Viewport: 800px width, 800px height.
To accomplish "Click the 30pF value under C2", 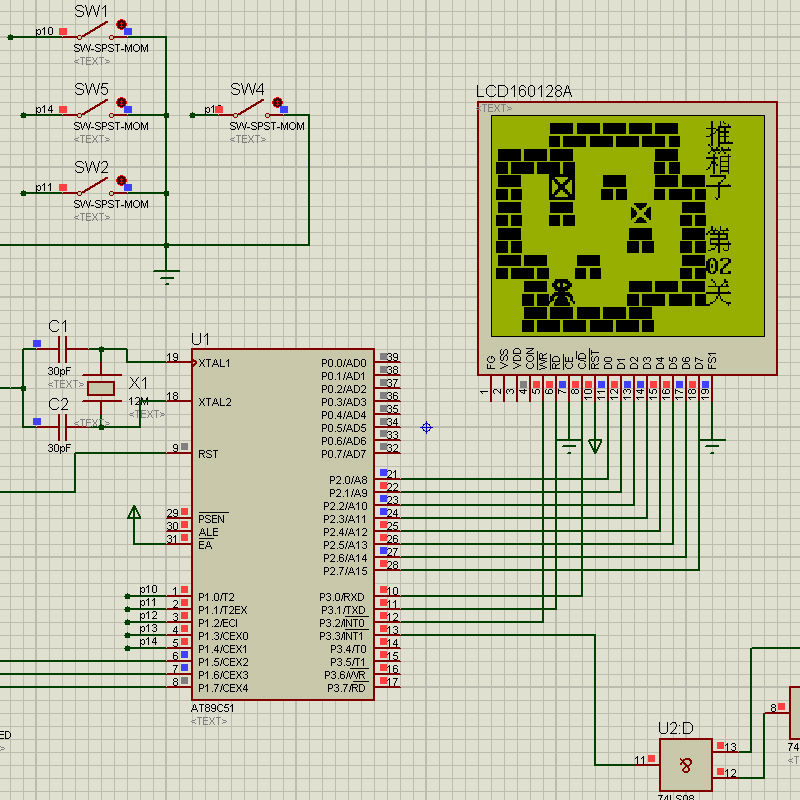I will [x=59, y=448].
